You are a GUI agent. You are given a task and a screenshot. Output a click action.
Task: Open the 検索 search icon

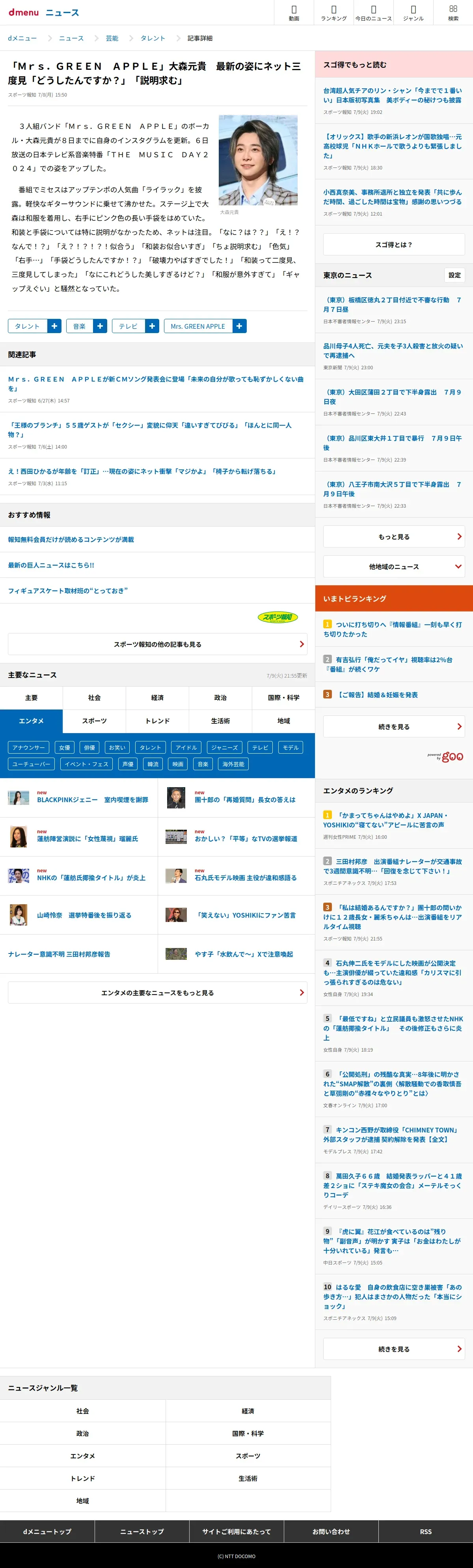click(453, 13)
